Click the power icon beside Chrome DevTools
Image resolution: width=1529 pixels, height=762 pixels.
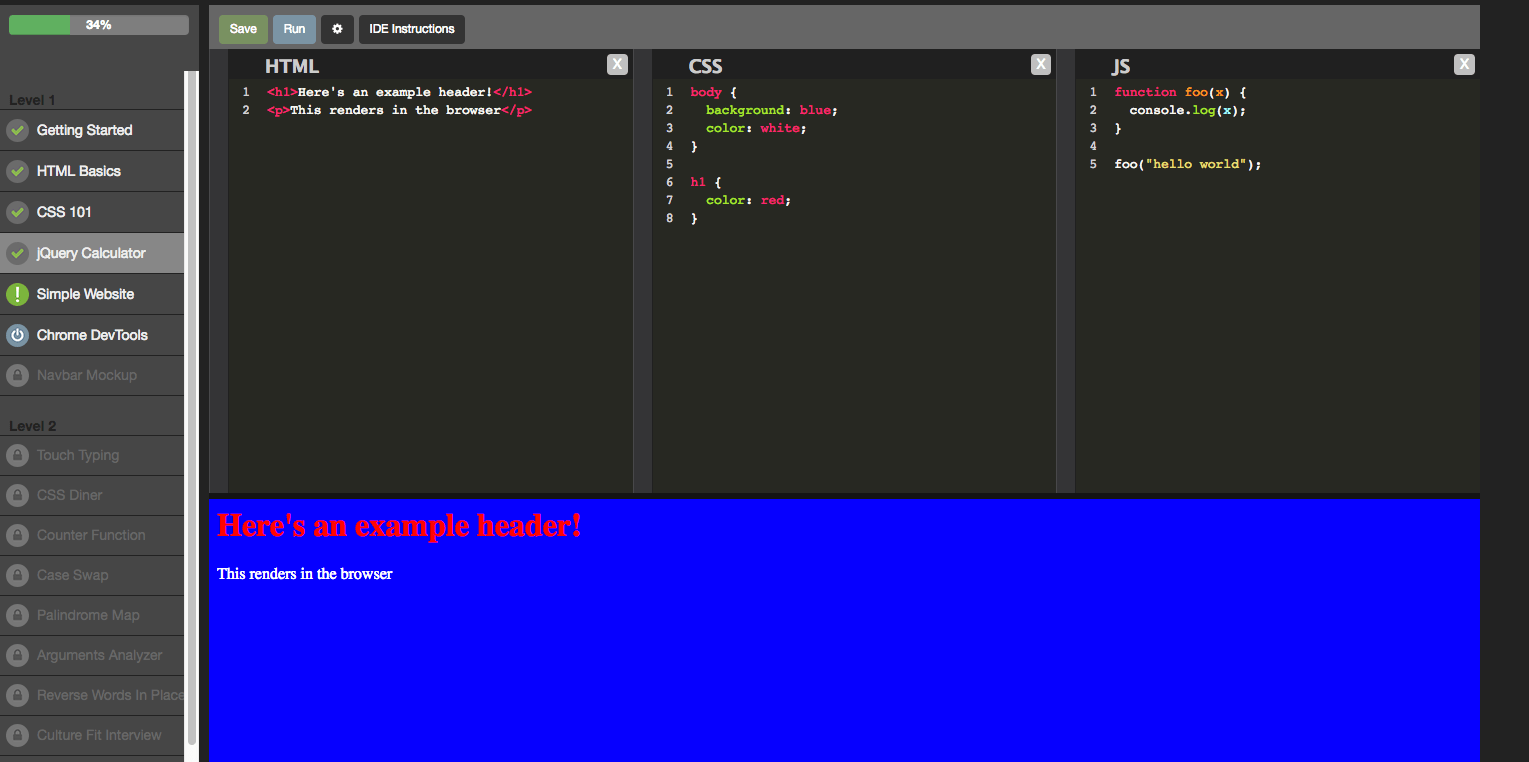[17, 335]
